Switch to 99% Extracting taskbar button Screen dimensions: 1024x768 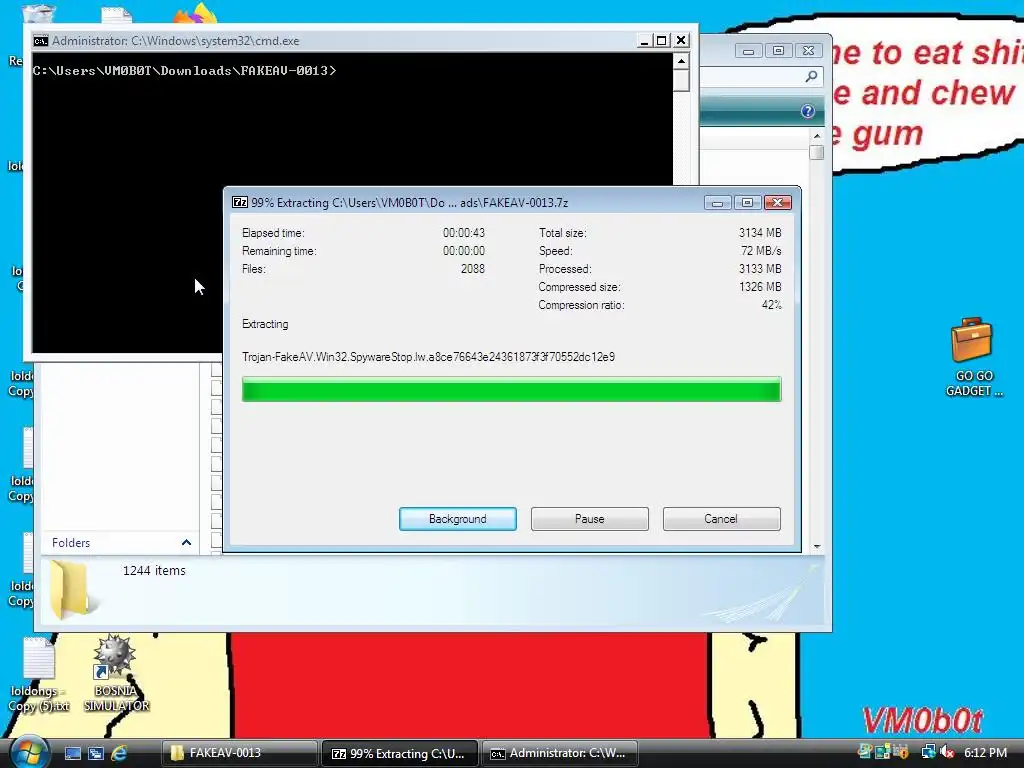click(399, 753)
